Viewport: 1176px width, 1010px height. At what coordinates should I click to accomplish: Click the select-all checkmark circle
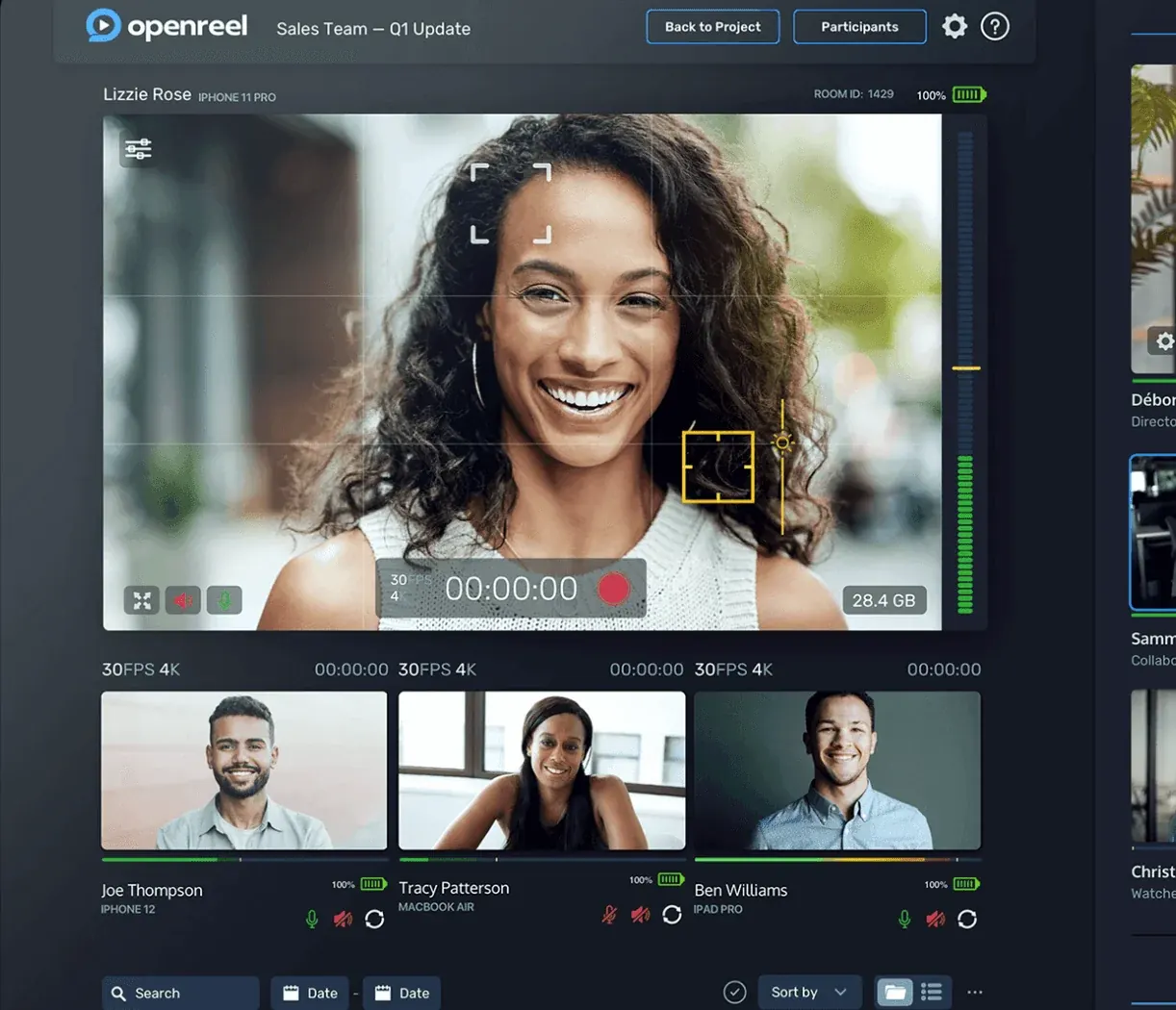(x=734, y=992)
